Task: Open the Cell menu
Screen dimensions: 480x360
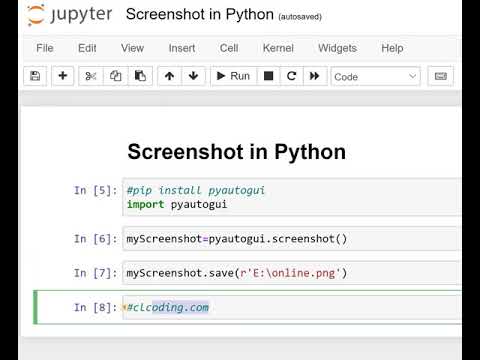Action: [x=229, y=48]
